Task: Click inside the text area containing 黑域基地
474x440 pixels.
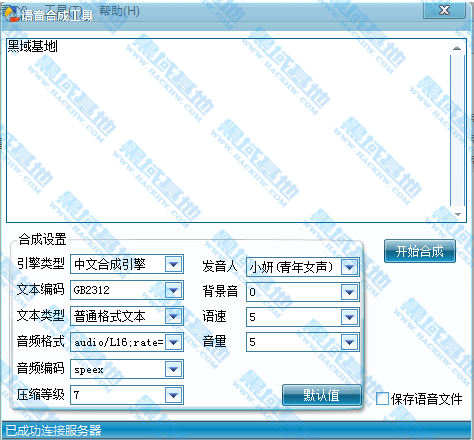Action: [x=228, y=130]
